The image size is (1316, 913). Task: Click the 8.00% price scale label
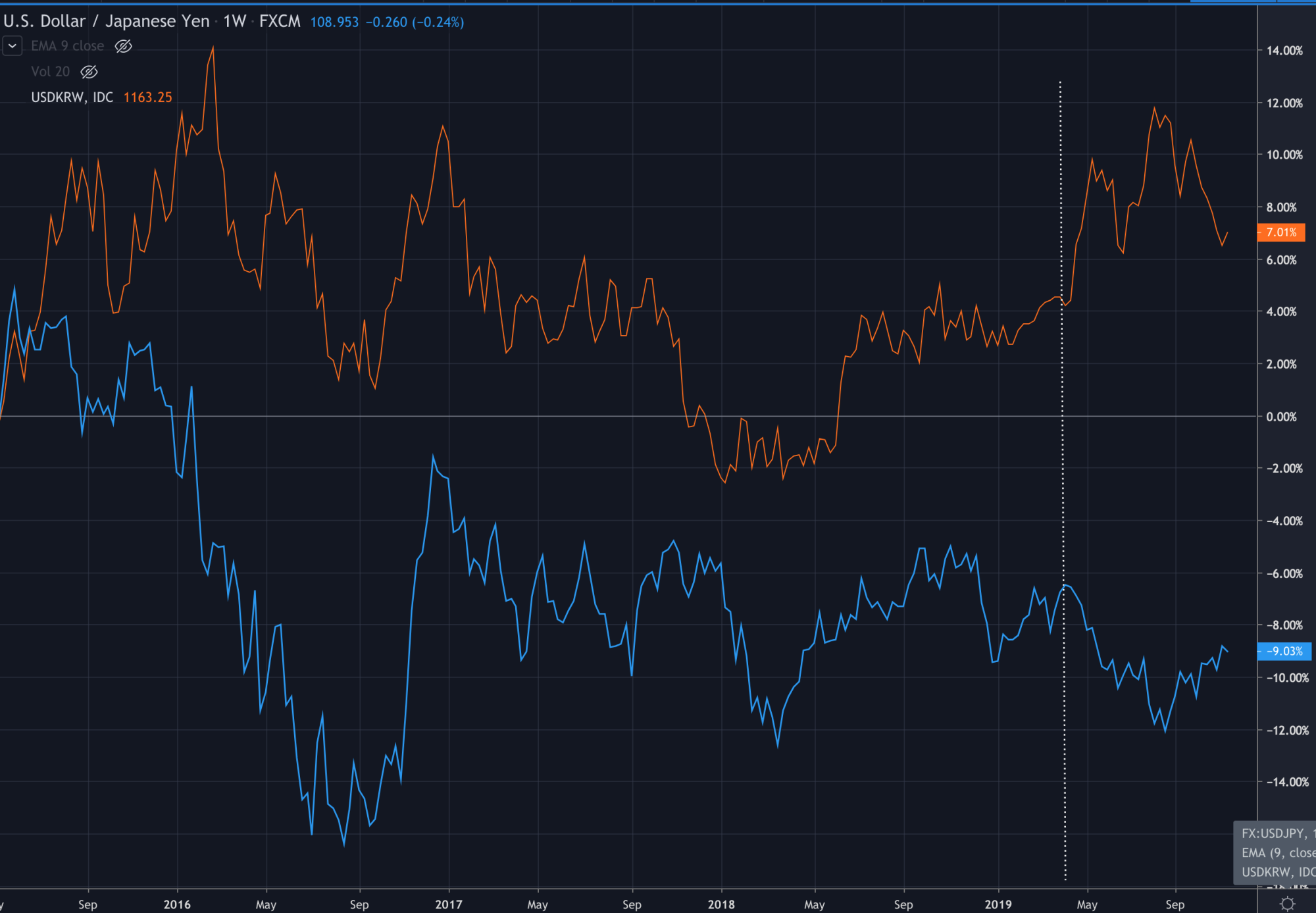1282,207
